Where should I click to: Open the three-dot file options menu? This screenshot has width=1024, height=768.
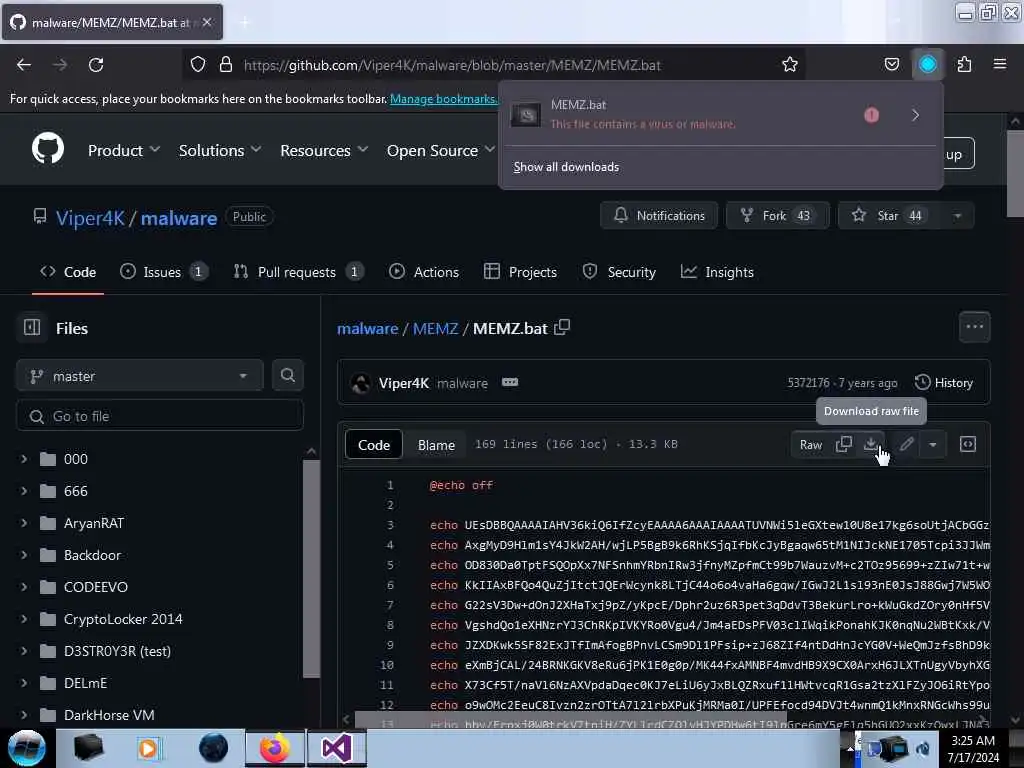point(974,327)
